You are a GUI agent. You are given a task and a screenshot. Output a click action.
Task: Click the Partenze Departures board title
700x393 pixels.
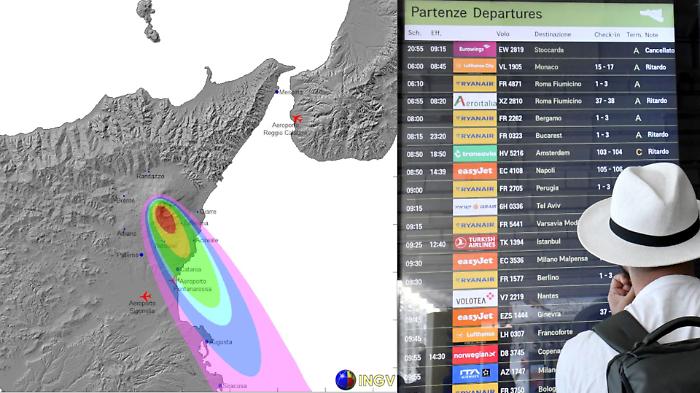[x=476, y=13]
